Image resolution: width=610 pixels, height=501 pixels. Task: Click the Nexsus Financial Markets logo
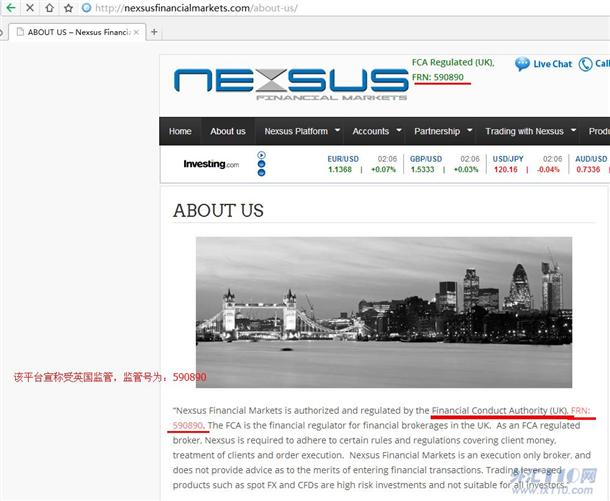coord(291,84)
